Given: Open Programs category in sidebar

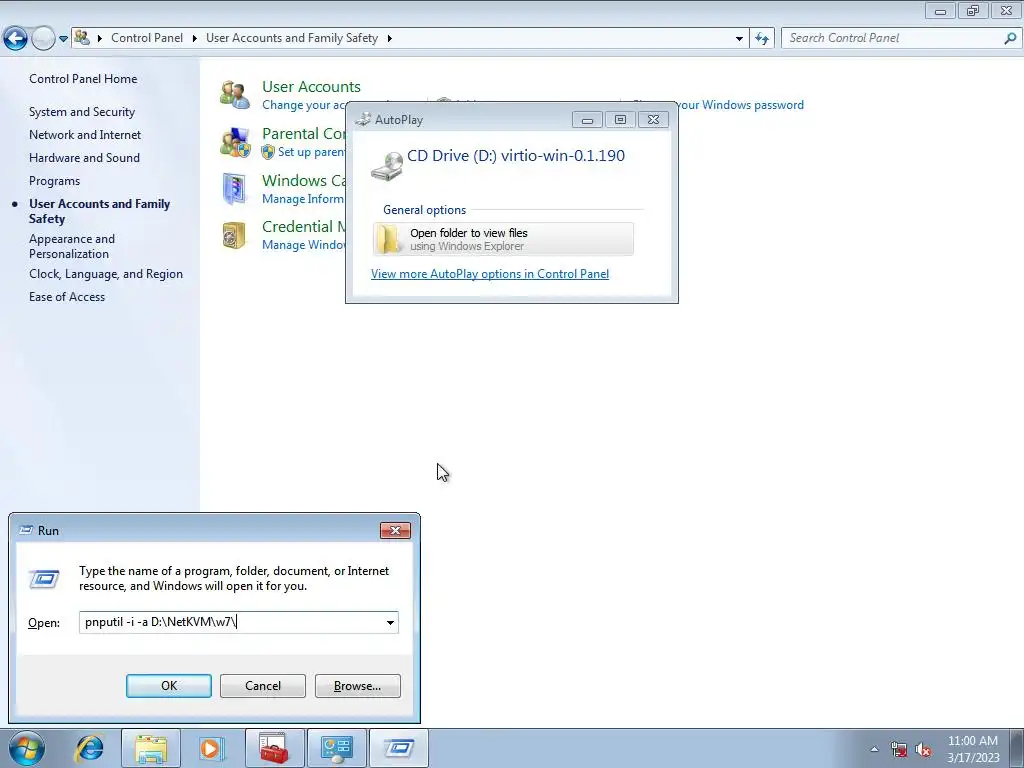Looking at the screenshot, I should [x=54, y=181].
